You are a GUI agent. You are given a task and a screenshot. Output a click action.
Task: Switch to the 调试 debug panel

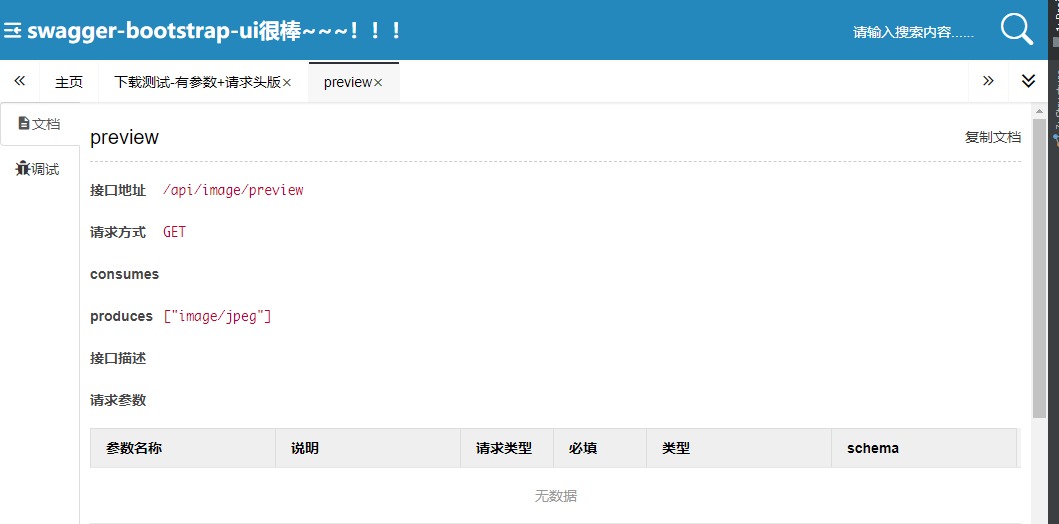[x=38, y=169]
